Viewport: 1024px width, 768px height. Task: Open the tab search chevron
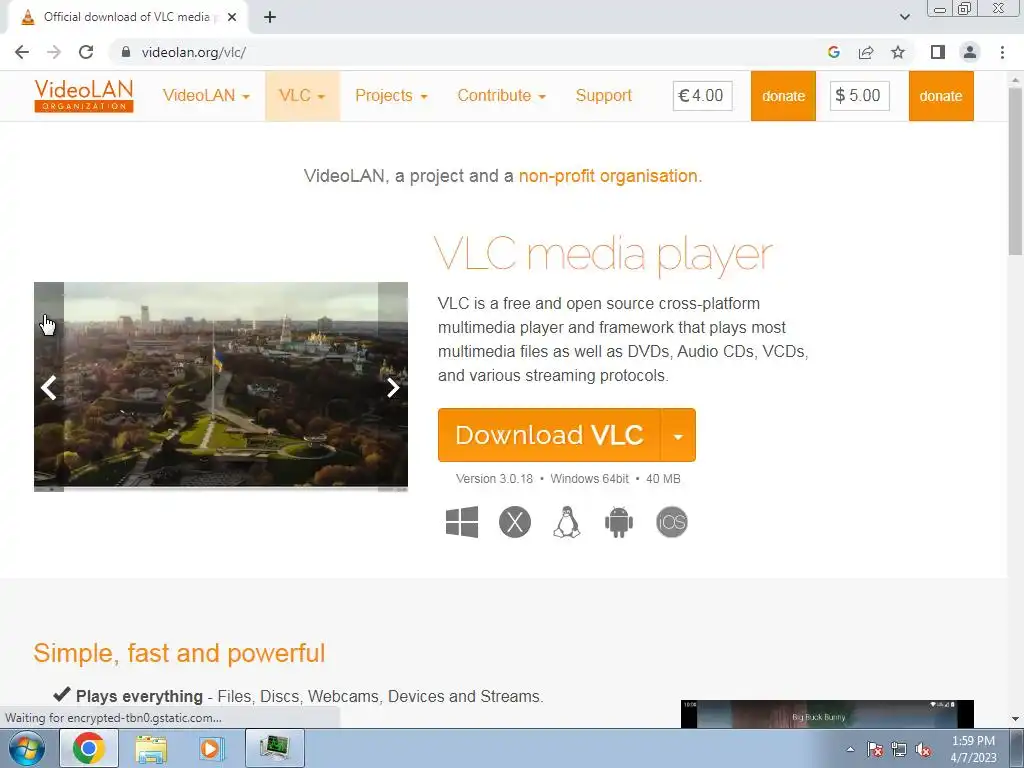(904, 17)
